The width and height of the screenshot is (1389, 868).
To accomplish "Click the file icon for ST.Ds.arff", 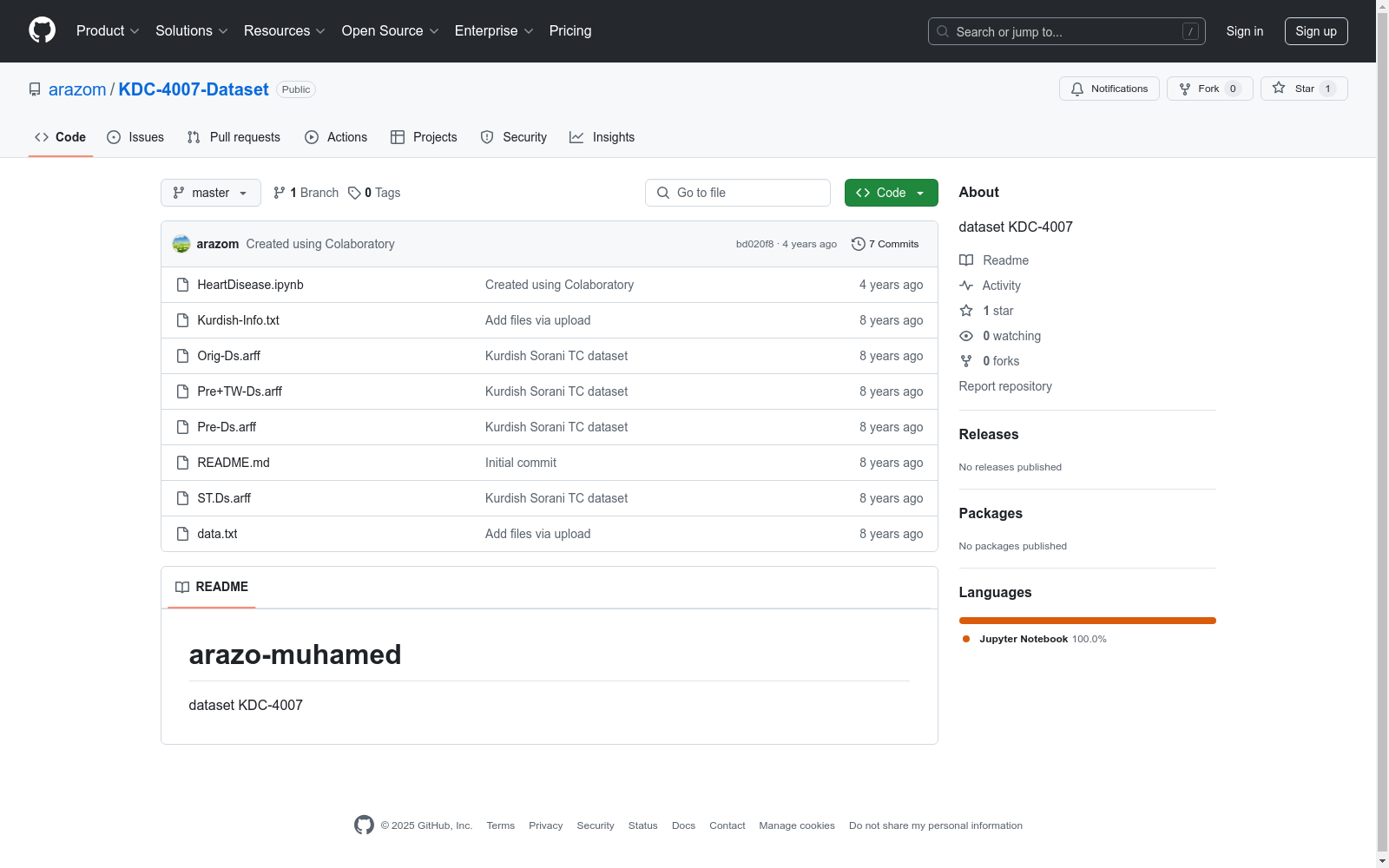I will 182,498.
